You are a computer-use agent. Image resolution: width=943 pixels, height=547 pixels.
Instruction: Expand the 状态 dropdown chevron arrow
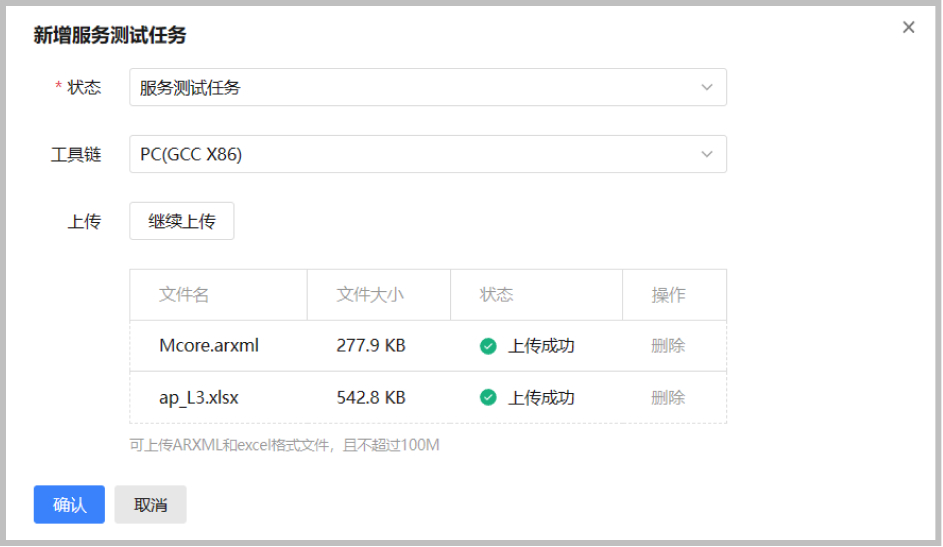pos(707,87)
